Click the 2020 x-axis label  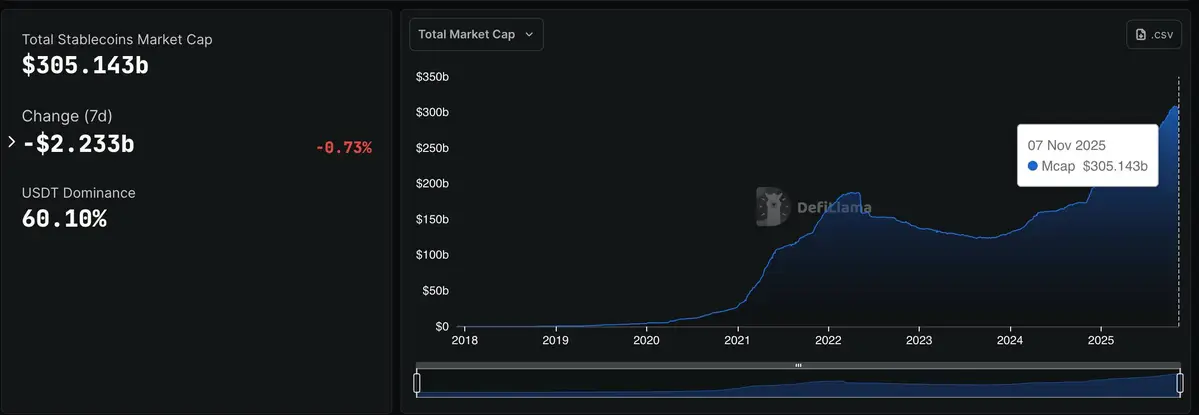pos(646,339)
